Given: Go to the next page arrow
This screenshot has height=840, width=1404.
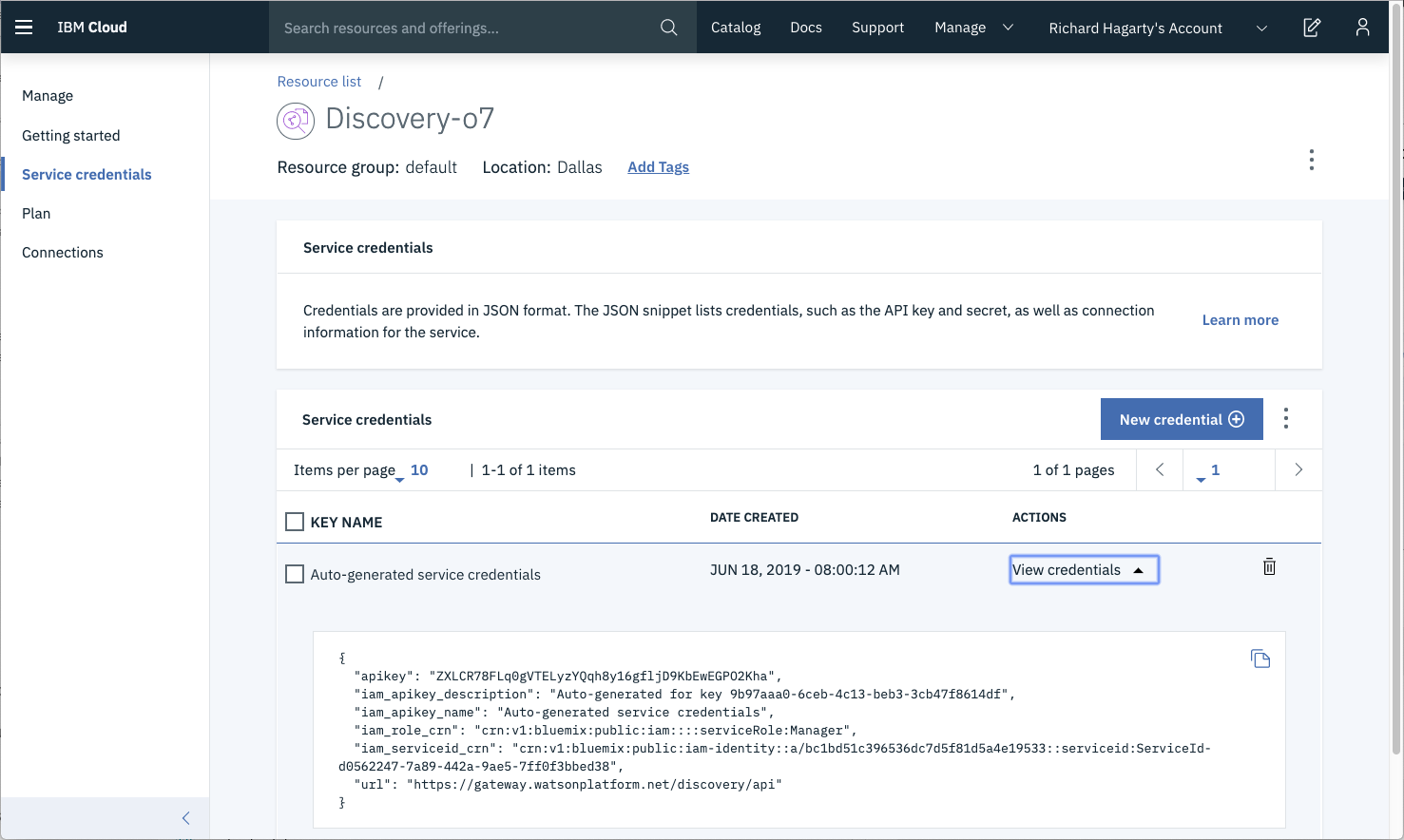Looking at the screenshot, I should [1298, 469].
